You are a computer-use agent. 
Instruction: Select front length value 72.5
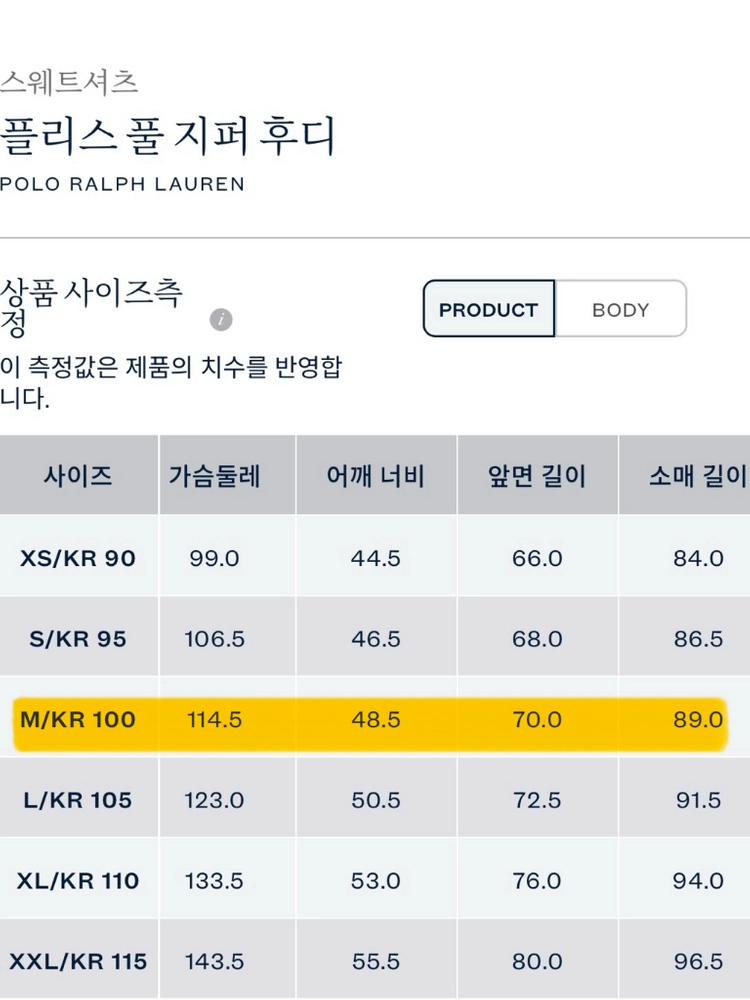pyautogui.click(x=537, y=800)
